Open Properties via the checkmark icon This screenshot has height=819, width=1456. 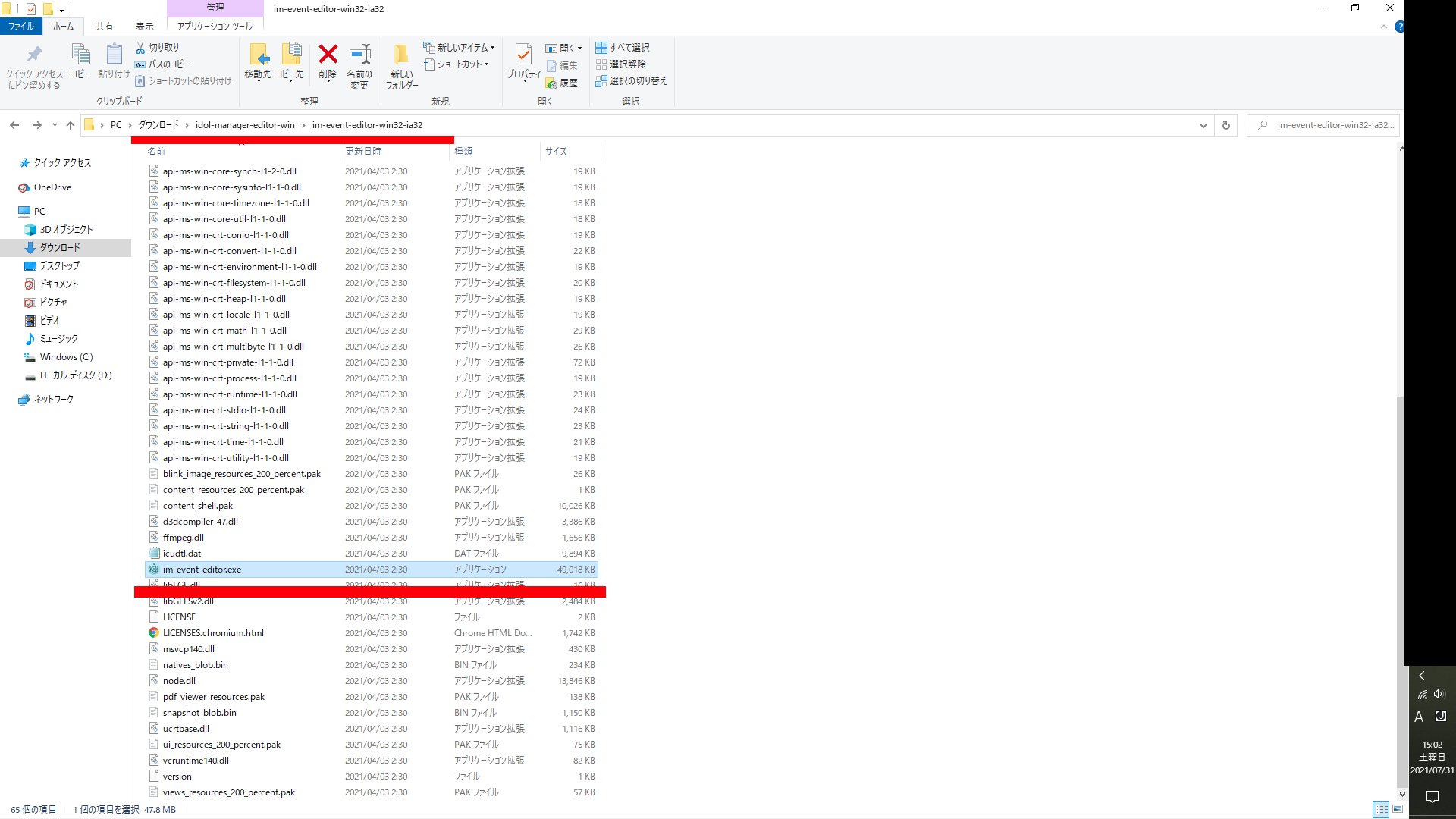click(523, 55)
